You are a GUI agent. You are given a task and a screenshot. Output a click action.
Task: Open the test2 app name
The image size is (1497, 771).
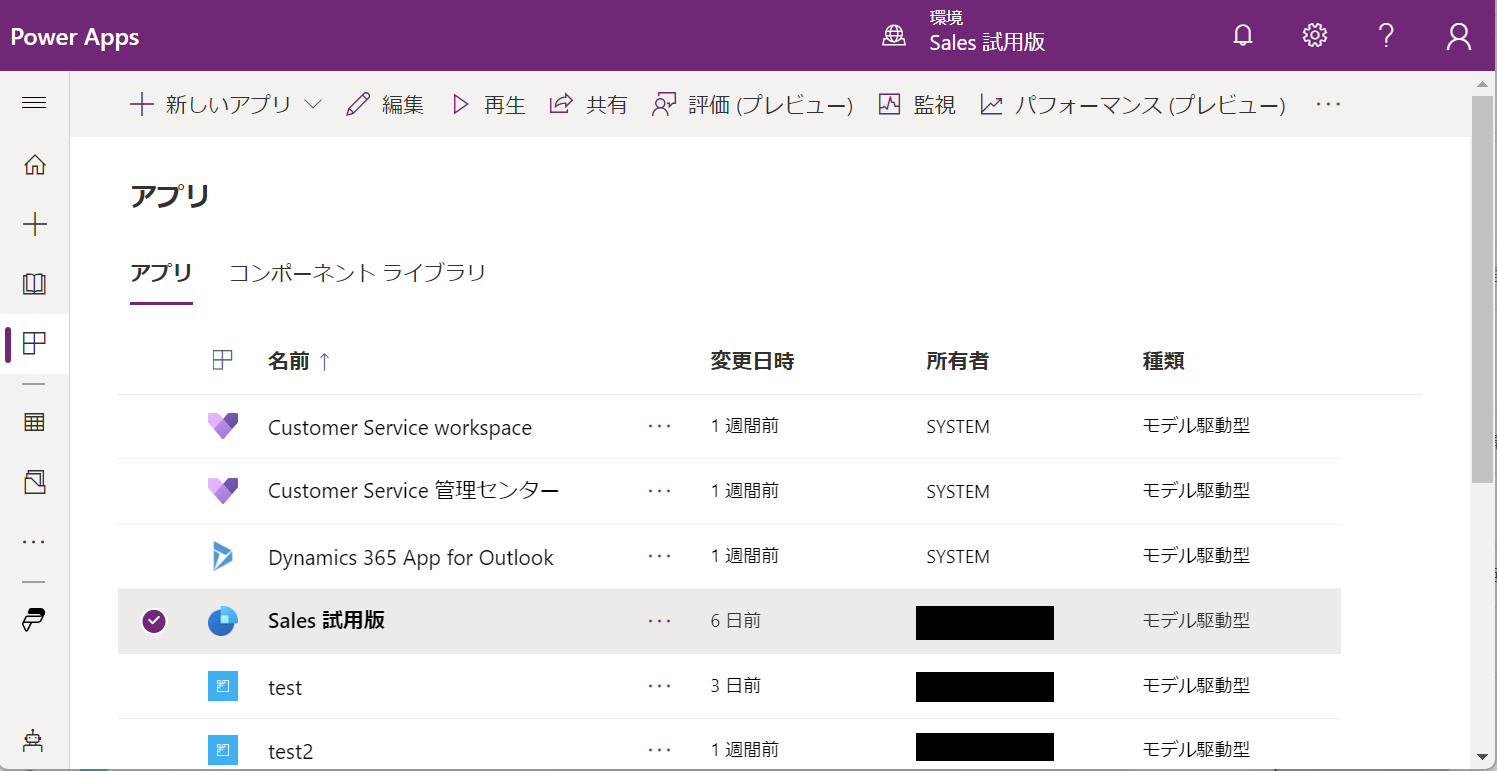(291, 750)
